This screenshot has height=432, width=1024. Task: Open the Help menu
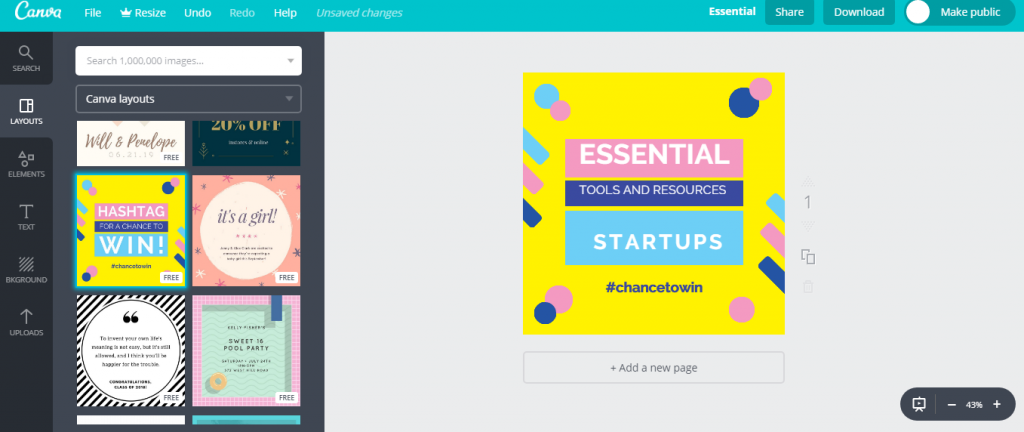pos(285,13)
